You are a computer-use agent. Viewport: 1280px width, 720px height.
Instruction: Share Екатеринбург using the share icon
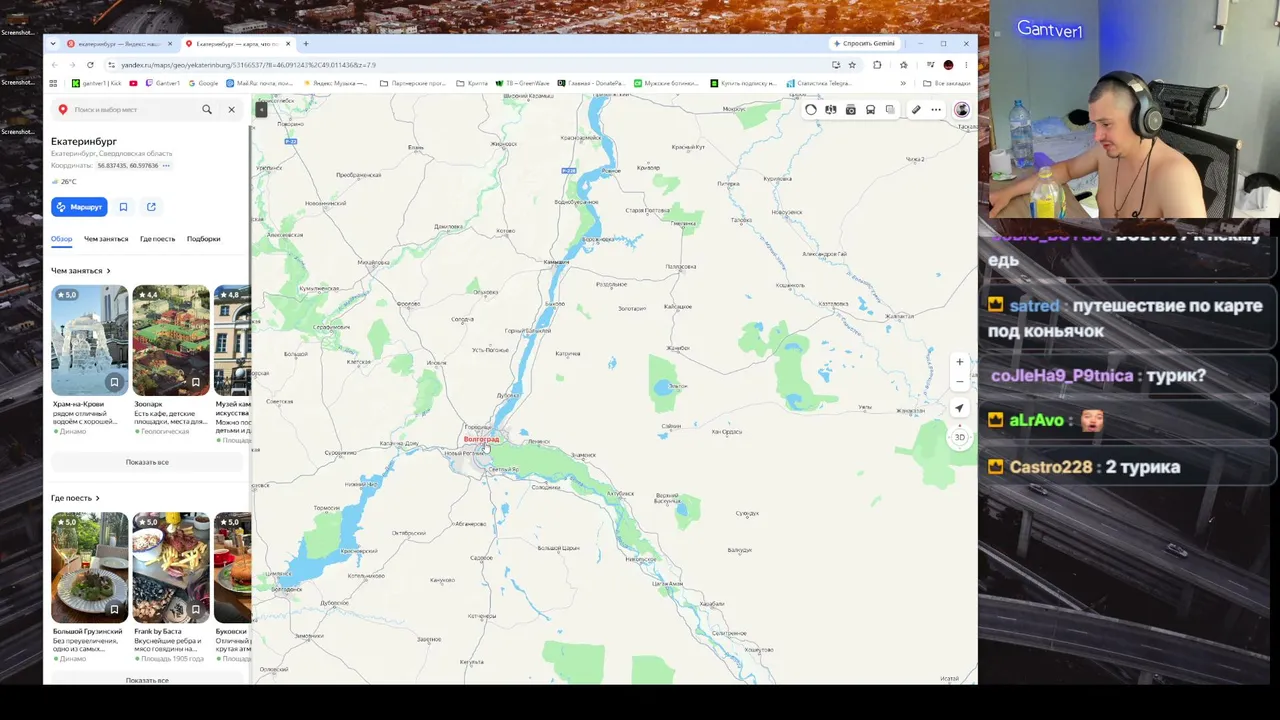151,207
